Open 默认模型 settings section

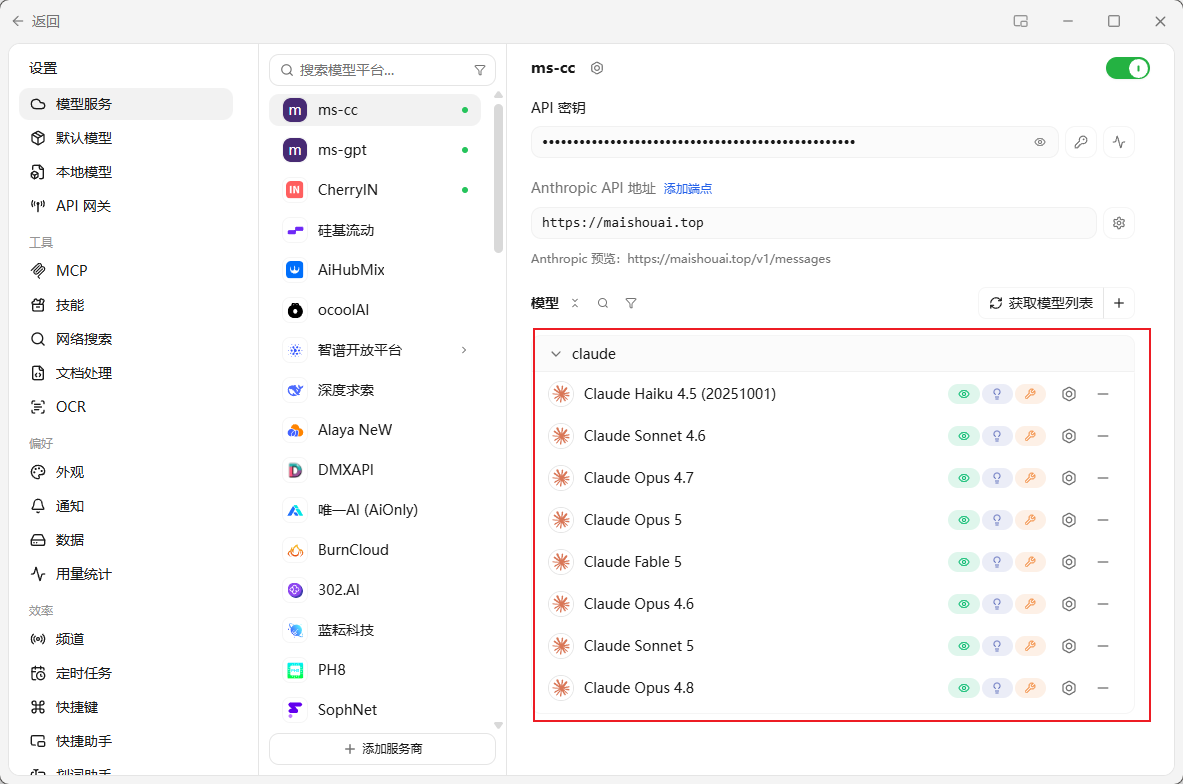point(126,138)
